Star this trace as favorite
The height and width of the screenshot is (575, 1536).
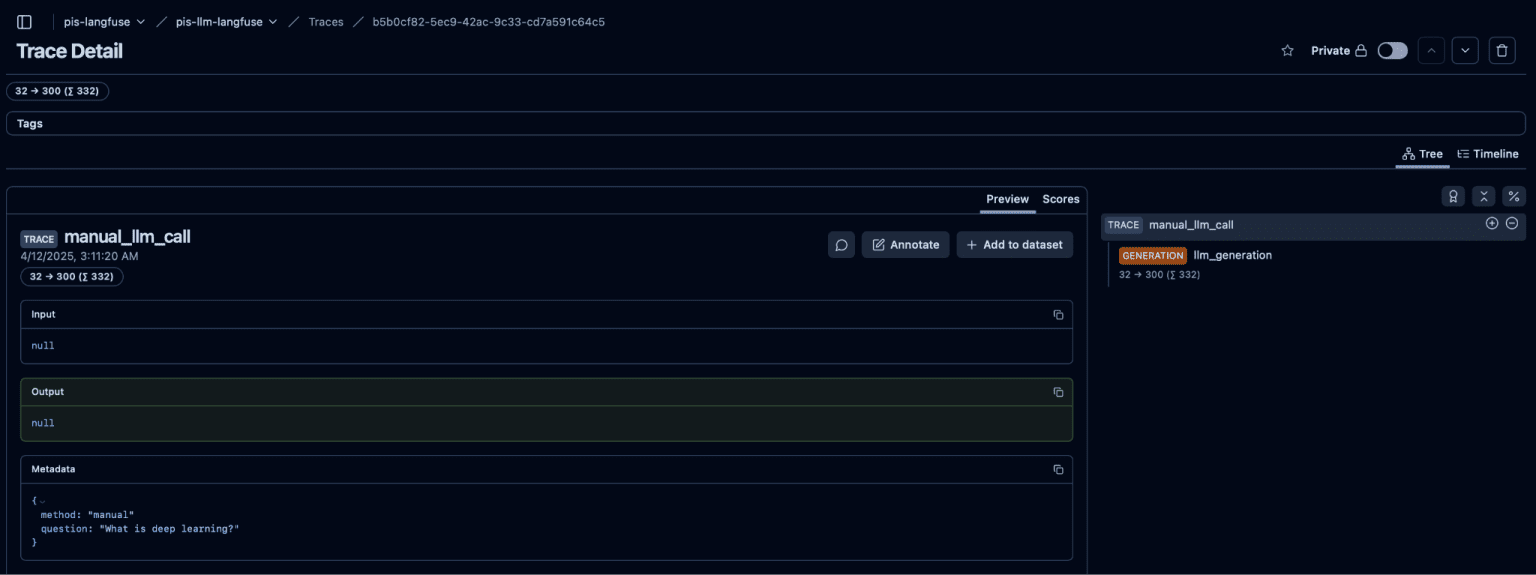[x=1287, y=50]
